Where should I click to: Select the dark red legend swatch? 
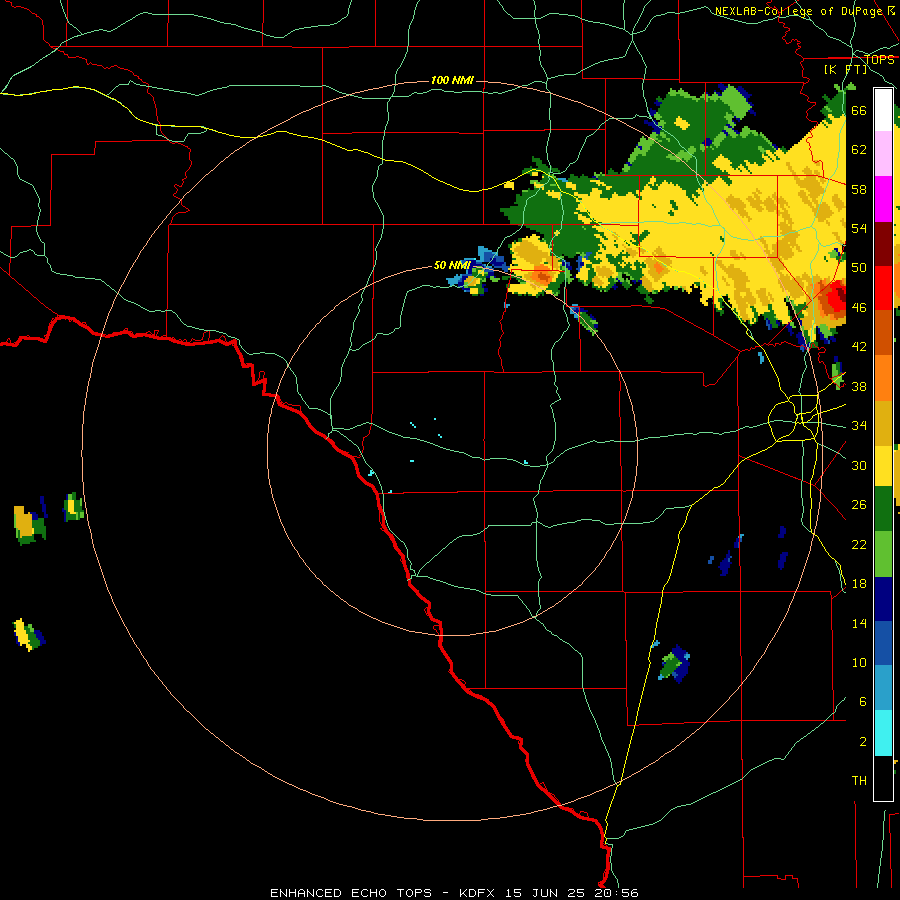pos(883,243)
